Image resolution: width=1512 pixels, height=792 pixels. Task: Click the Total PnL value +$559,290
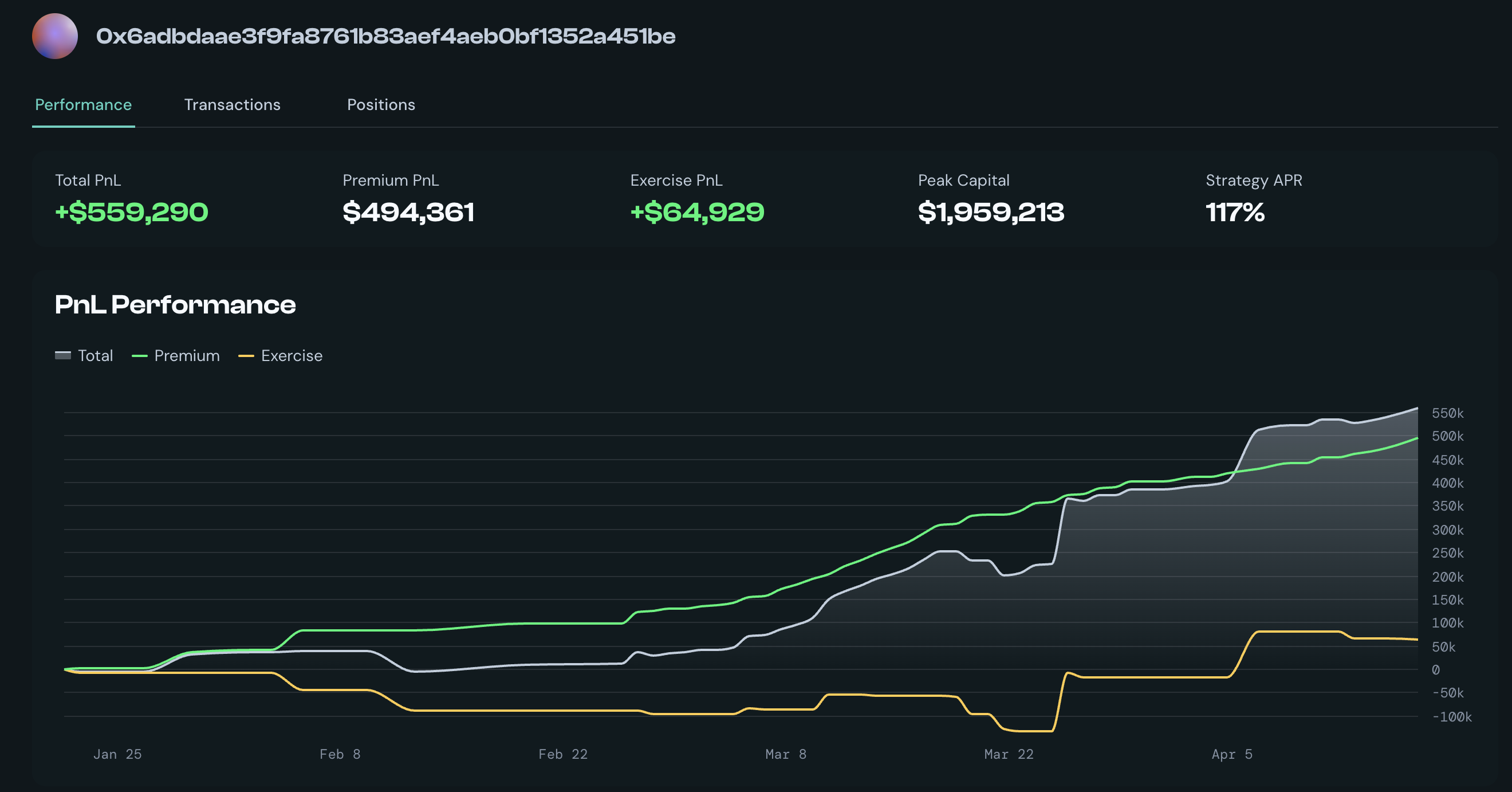(x=132, y=212)
